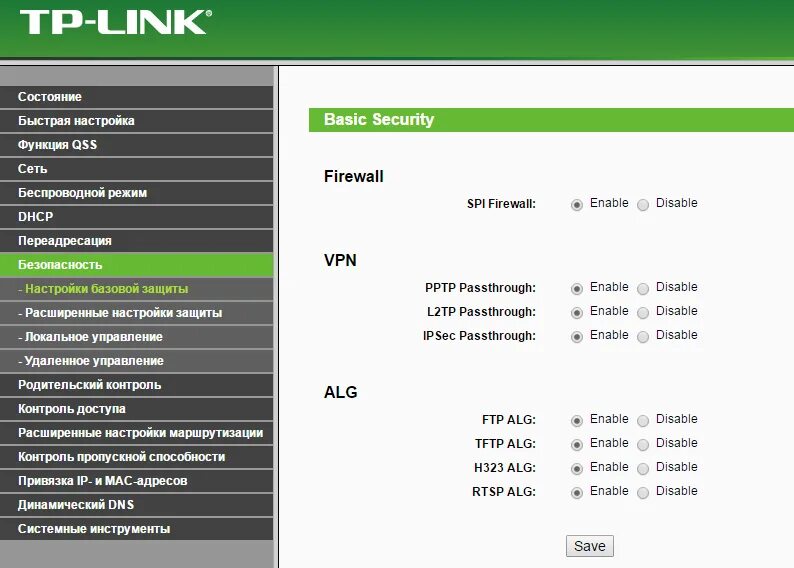Enable the TFTP ALG option
Viewport: 794px width, 568px height.
point(577,445)
